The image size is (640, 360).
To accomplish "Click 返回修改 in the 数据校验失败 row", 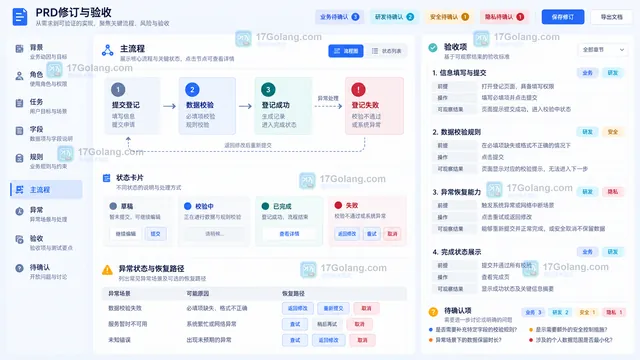I will coord(298,308).
